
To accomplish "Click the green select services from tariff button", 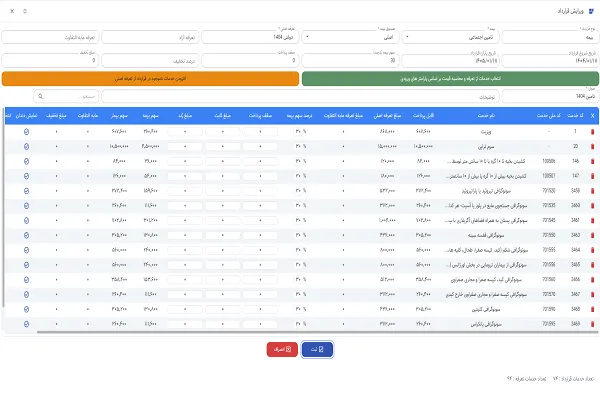I will tap(450, 78).
